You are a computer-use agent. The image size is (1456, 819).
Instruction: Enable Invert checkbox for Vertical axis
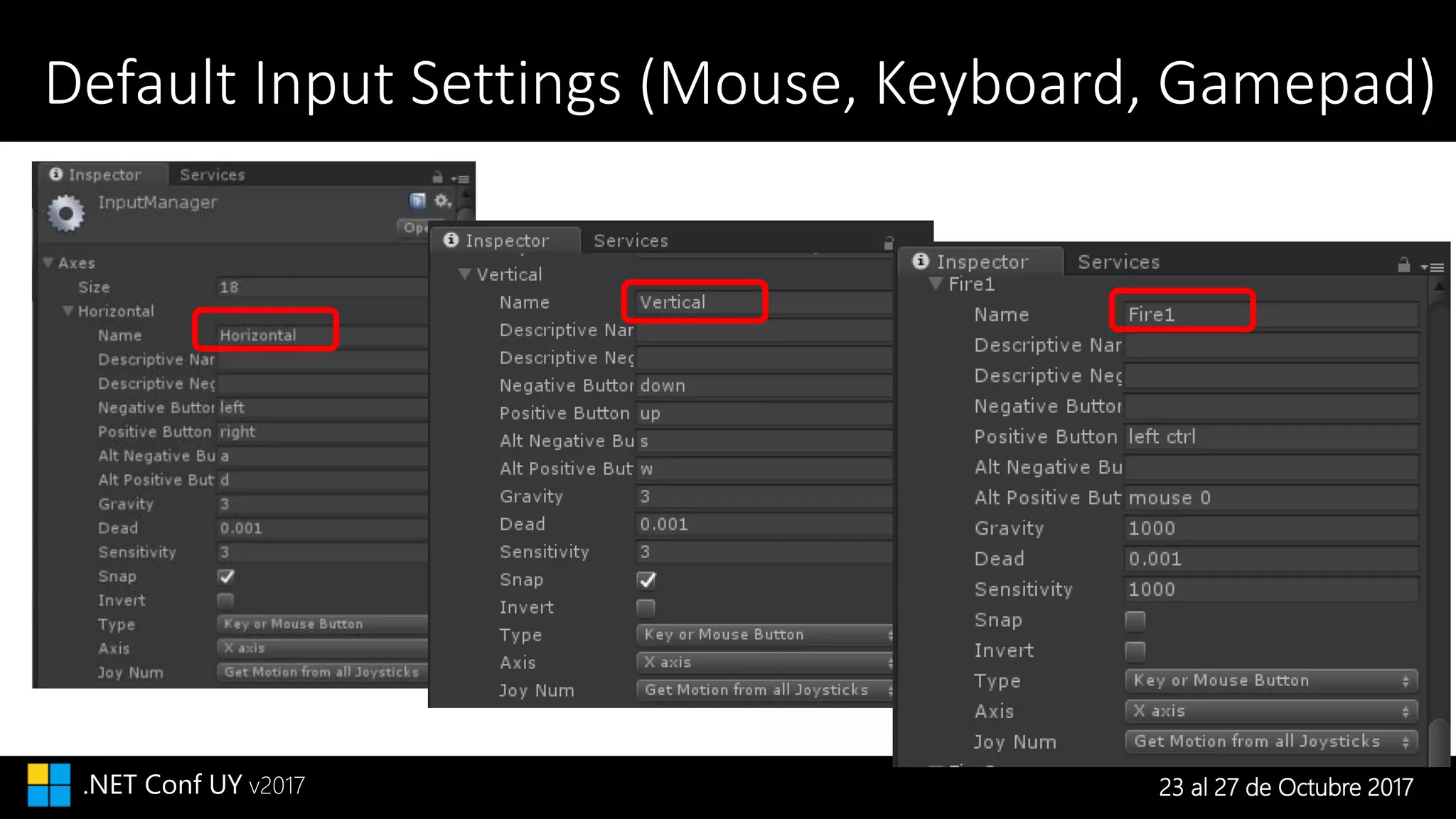(x=646, y=608)
